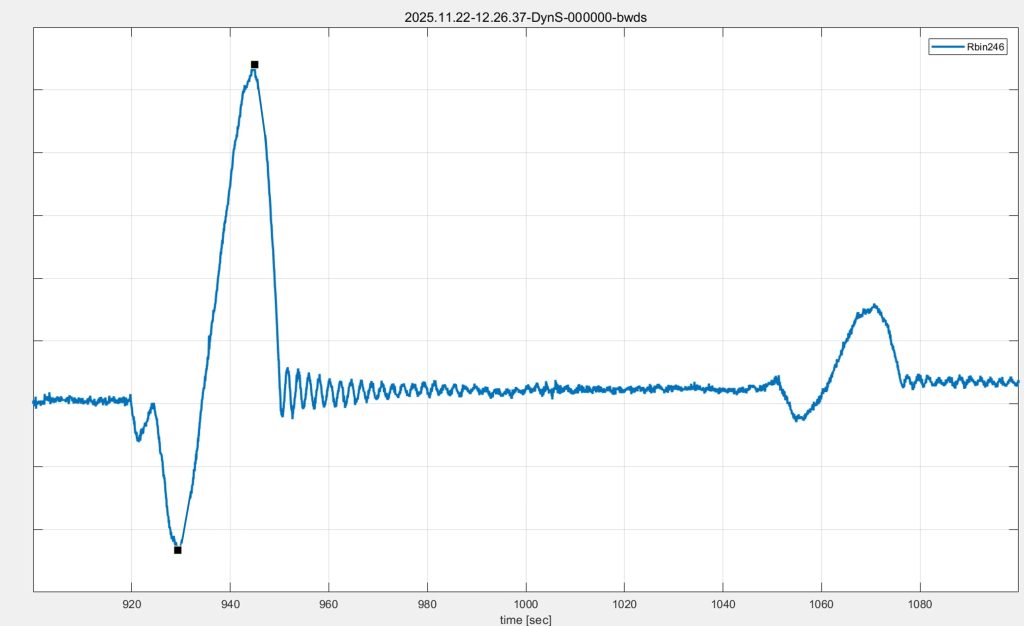Click the small bump on the curve between 920 and 930

[152, 405]
